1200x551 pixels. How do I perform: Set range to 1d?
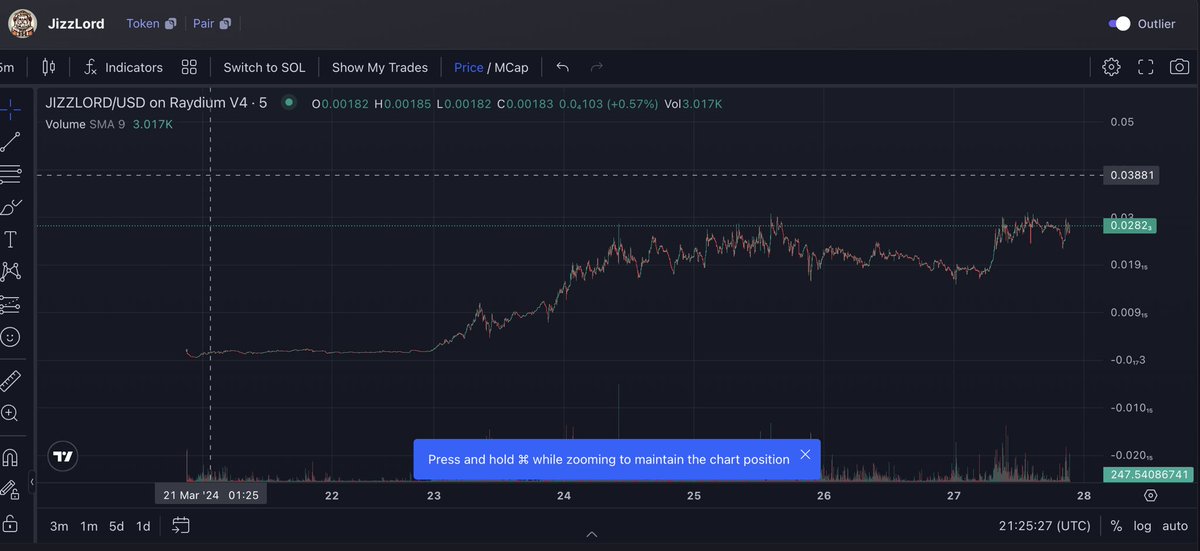pos(143,526)
